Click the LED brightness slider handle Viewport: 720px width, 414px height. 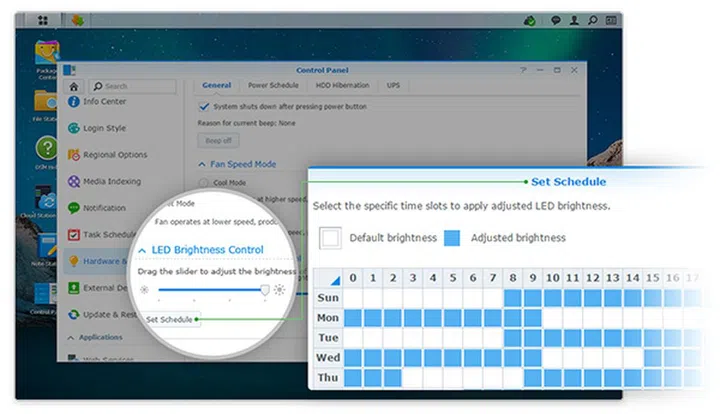pos(264,290)
